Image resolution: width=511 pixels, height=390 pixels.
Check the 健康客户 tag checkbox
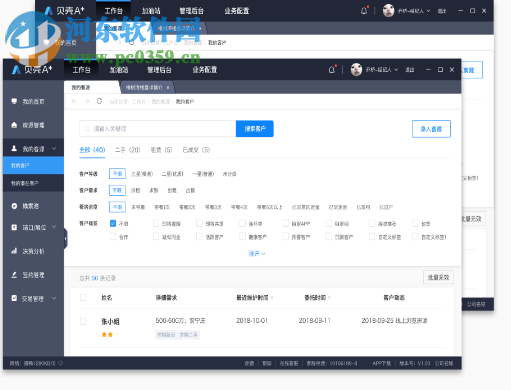pyautogui.click(x=242, y=237)
